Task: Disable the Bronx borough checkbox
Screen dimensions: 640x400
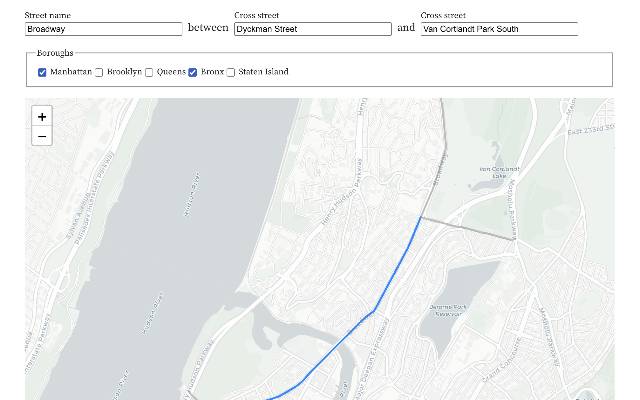Action: 193,72
